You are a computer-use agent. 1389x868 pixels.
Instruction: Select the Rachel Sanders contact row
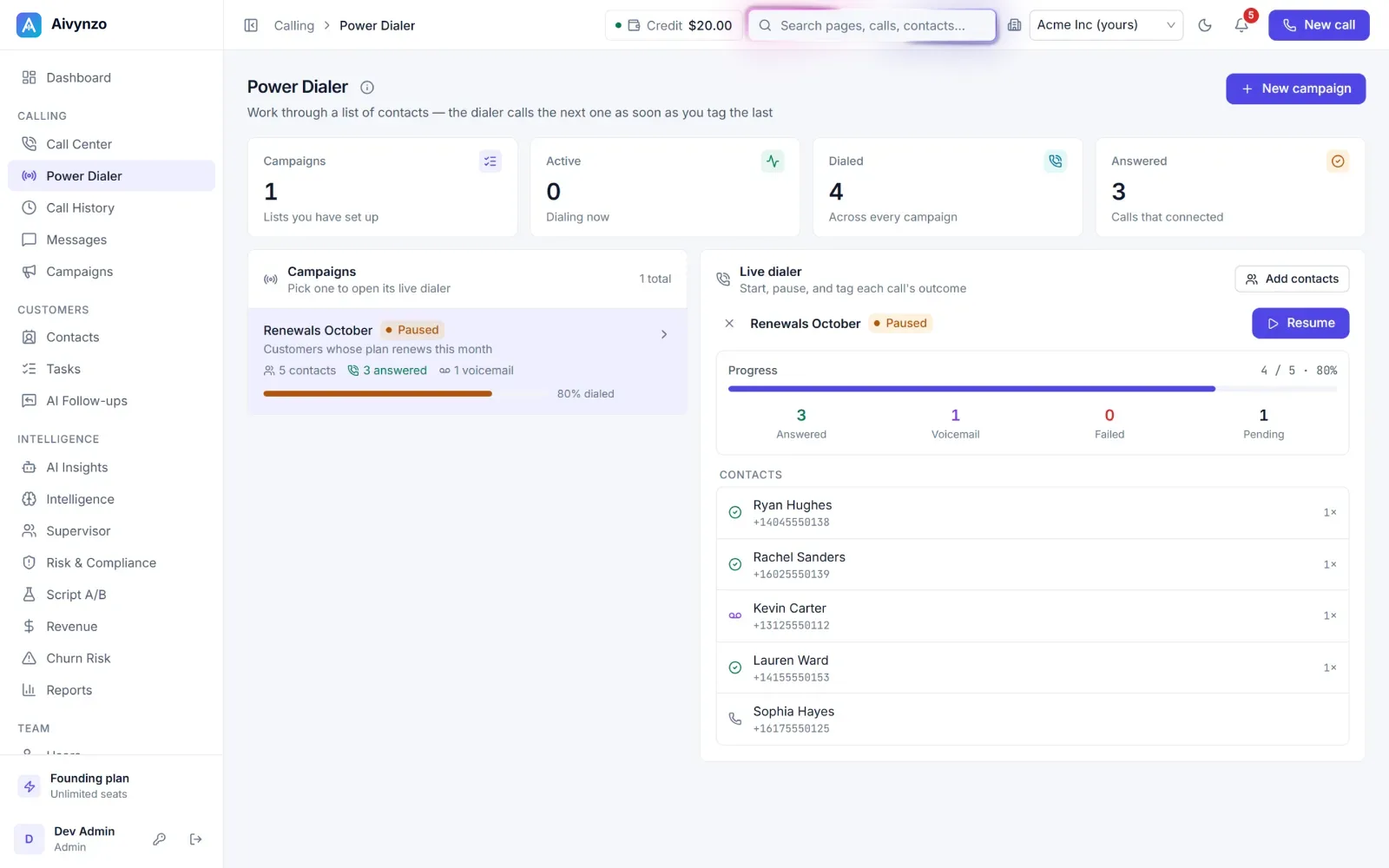tap(1032, 565)
